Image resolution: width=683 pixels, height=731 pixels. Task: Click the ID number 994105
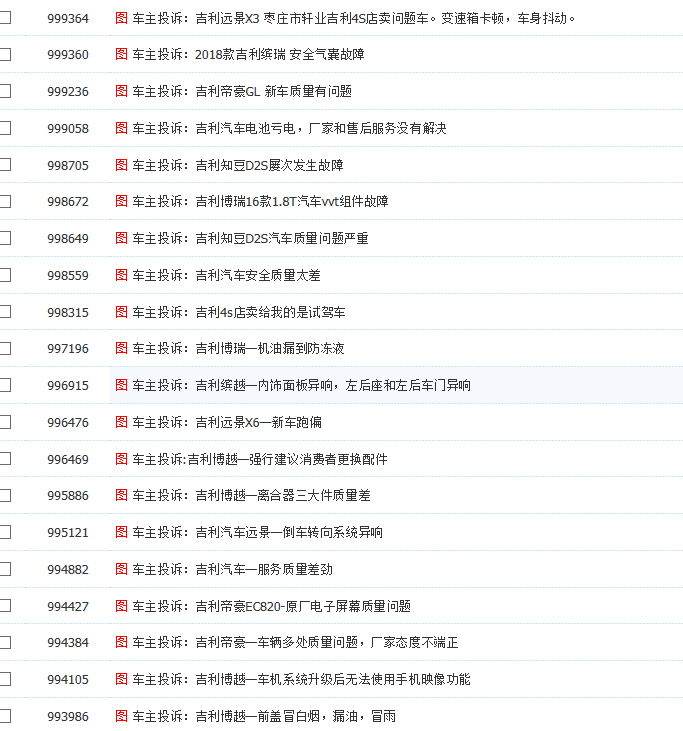(x=68, y=679)
